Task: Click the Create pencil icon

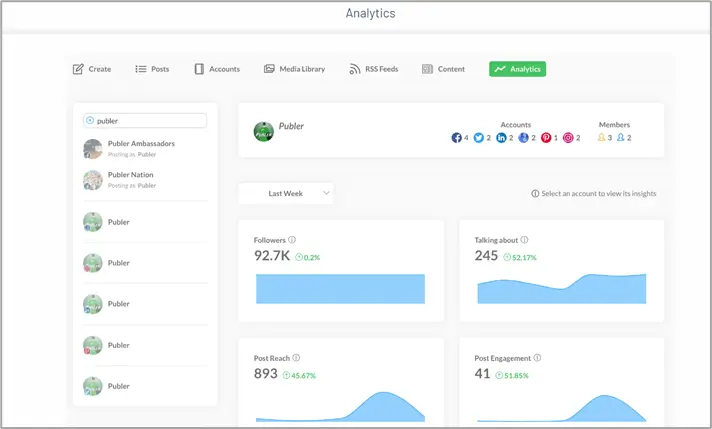Action: (x=78, y=69)
